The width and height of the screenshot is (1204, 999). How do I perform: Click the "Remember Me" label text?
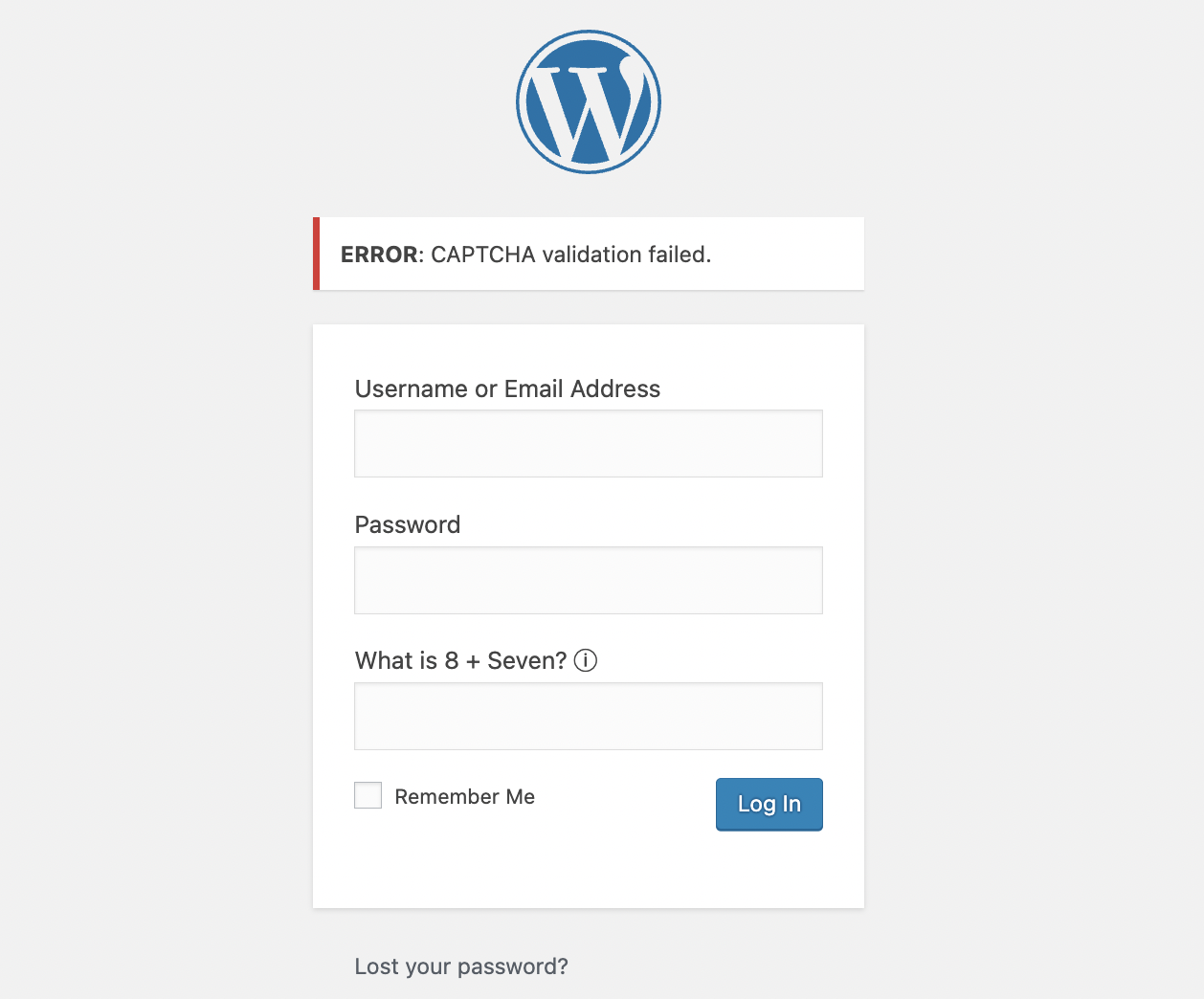[464, 797]
